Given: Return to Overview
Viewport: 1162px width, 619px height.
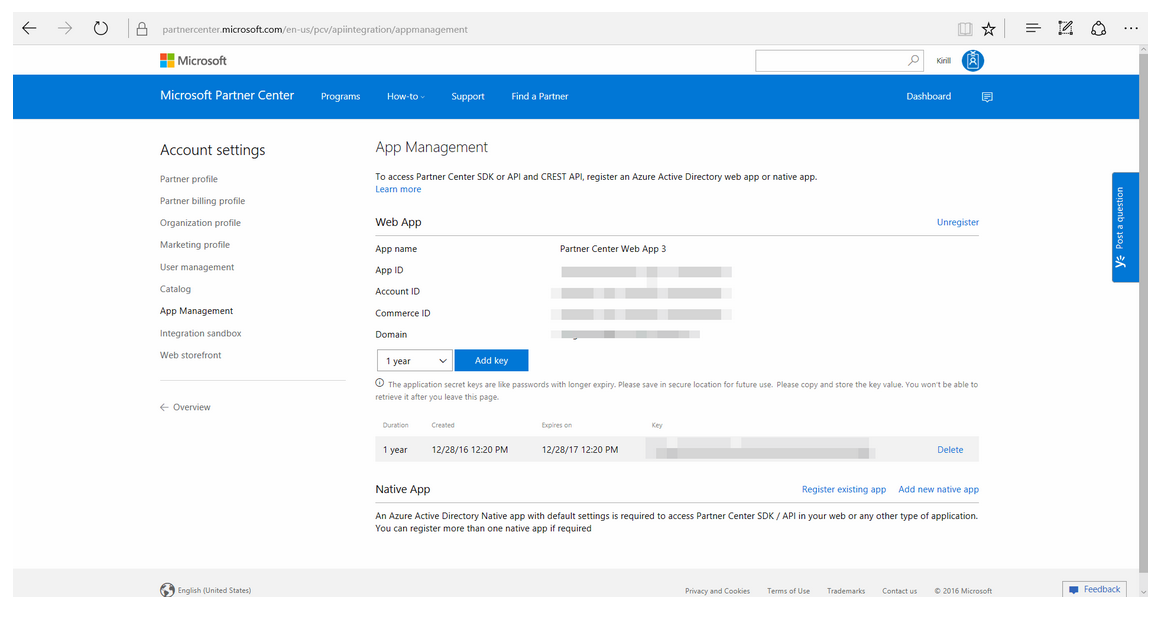Looking at the screenshot, I should click(x=185, y=407).
